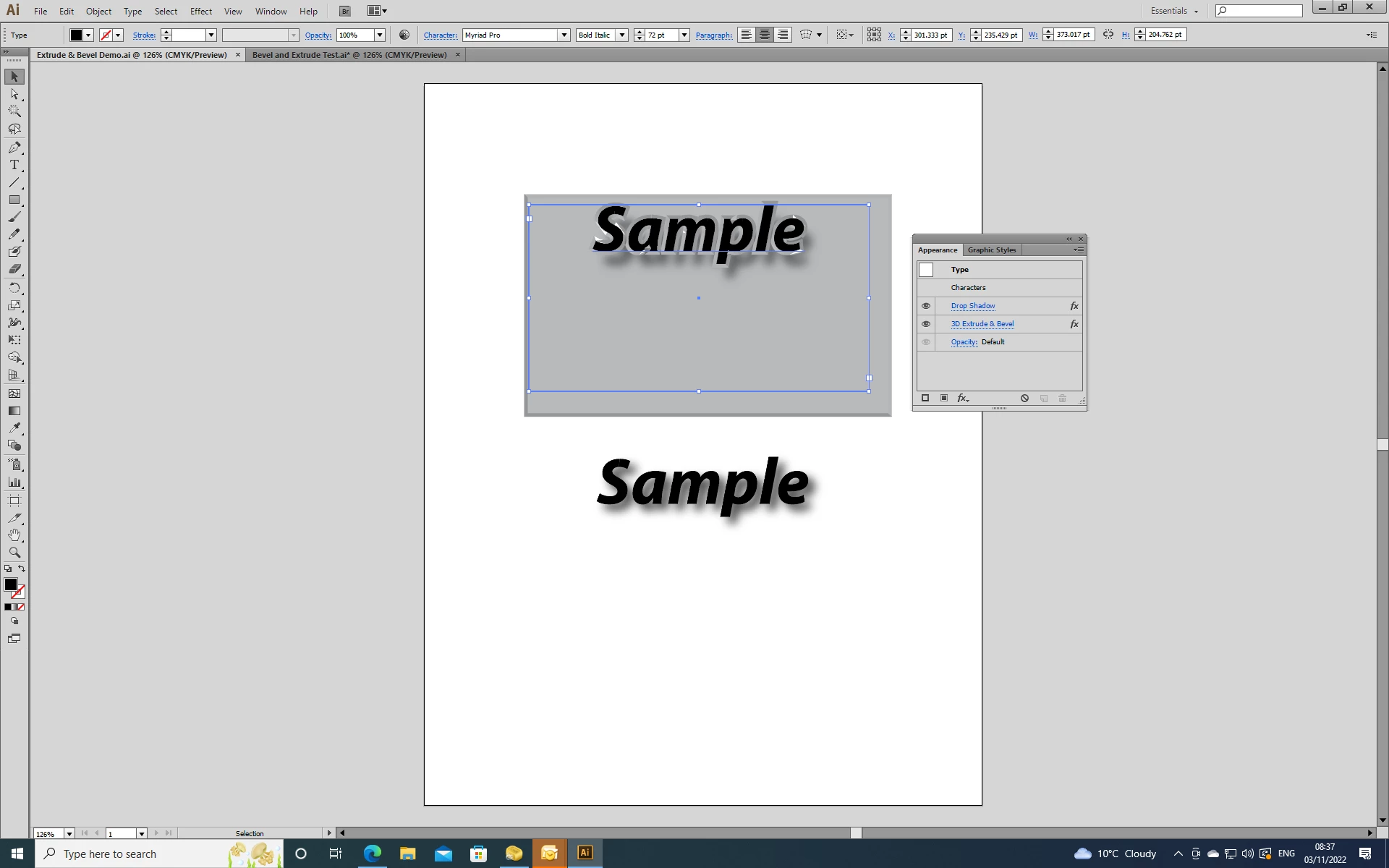
Task: Open the font style Bold Italic dropdown
Action: (621, 35)
